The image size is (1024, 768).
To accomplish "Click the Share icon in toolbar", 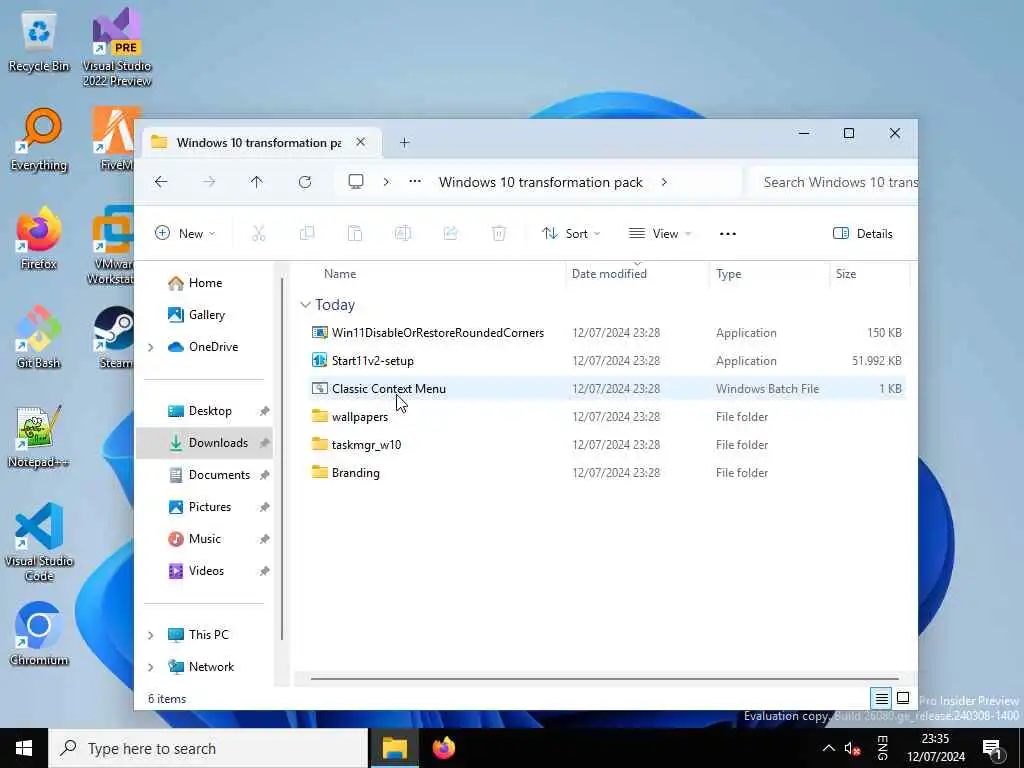I will (451, 233).
